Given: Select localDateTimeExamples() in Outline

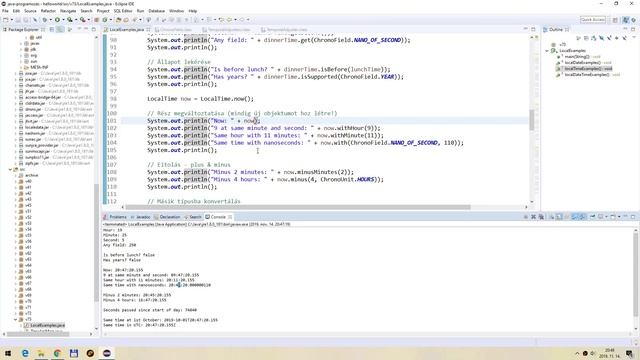Looking at the screenshot, I should 588,75.
